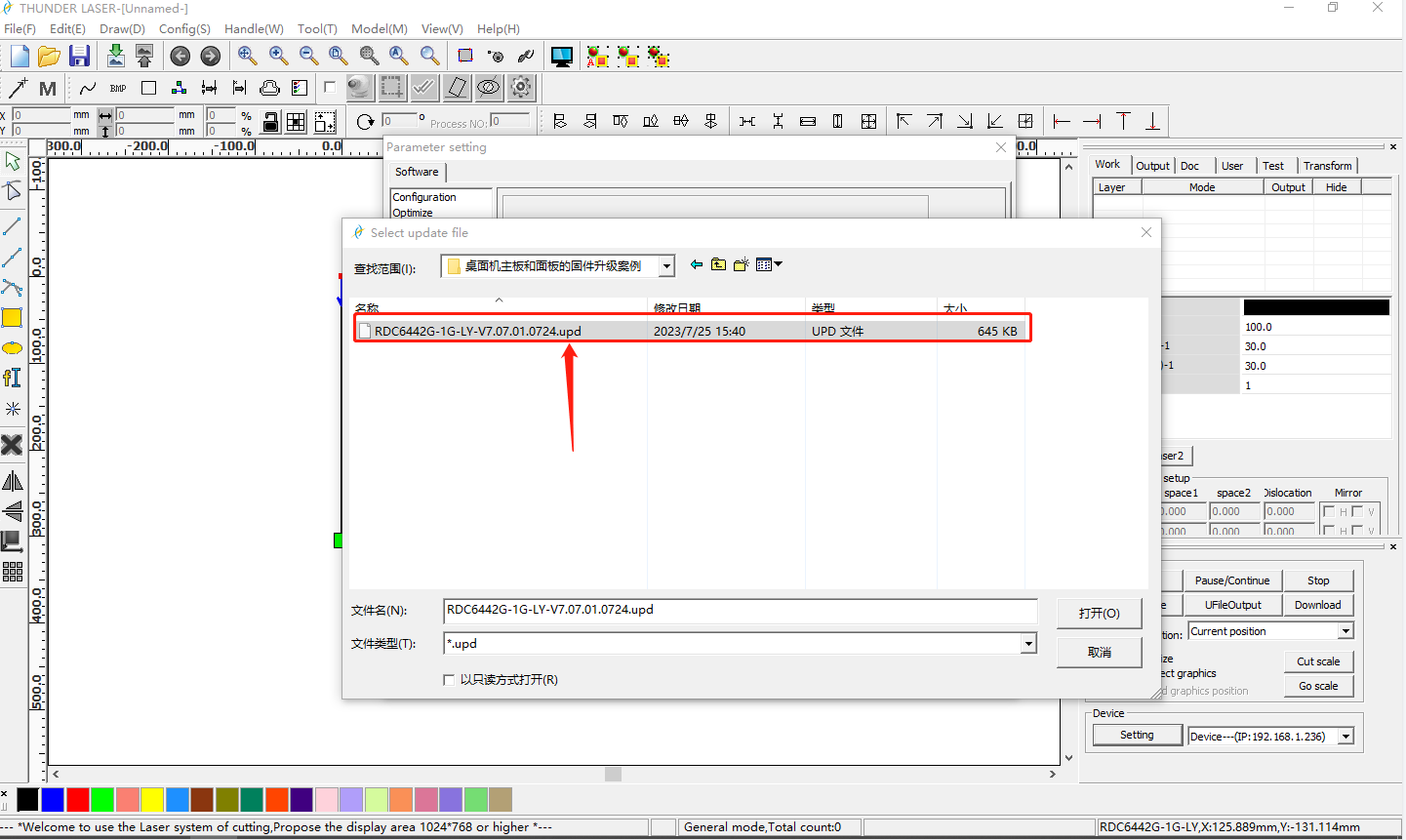Click the Cut scale button
The width and height of the screenshot is (1406, 840).
[1318, 661]
